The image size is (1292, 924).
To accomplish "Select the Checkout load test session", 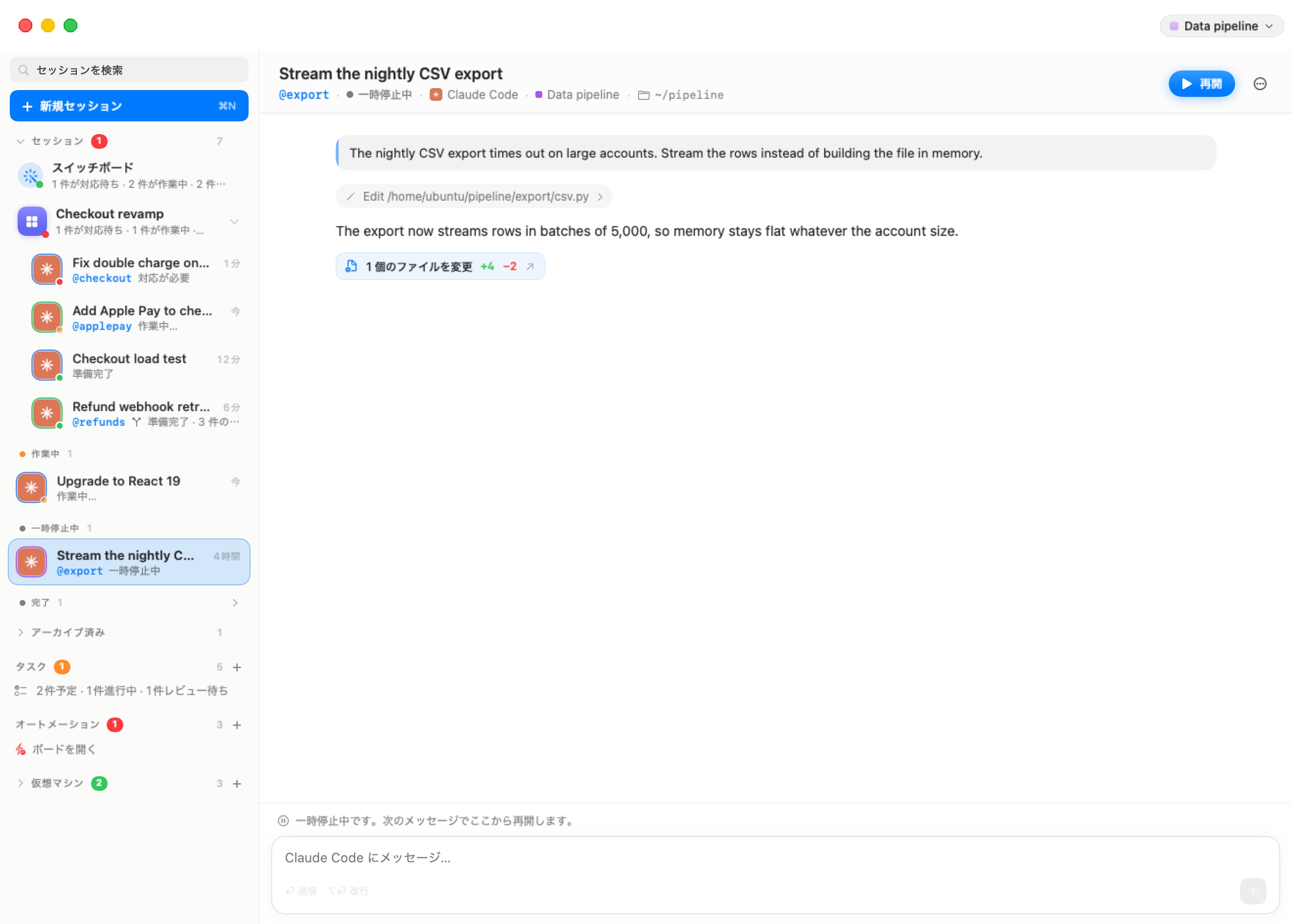I will coord(137,365).
